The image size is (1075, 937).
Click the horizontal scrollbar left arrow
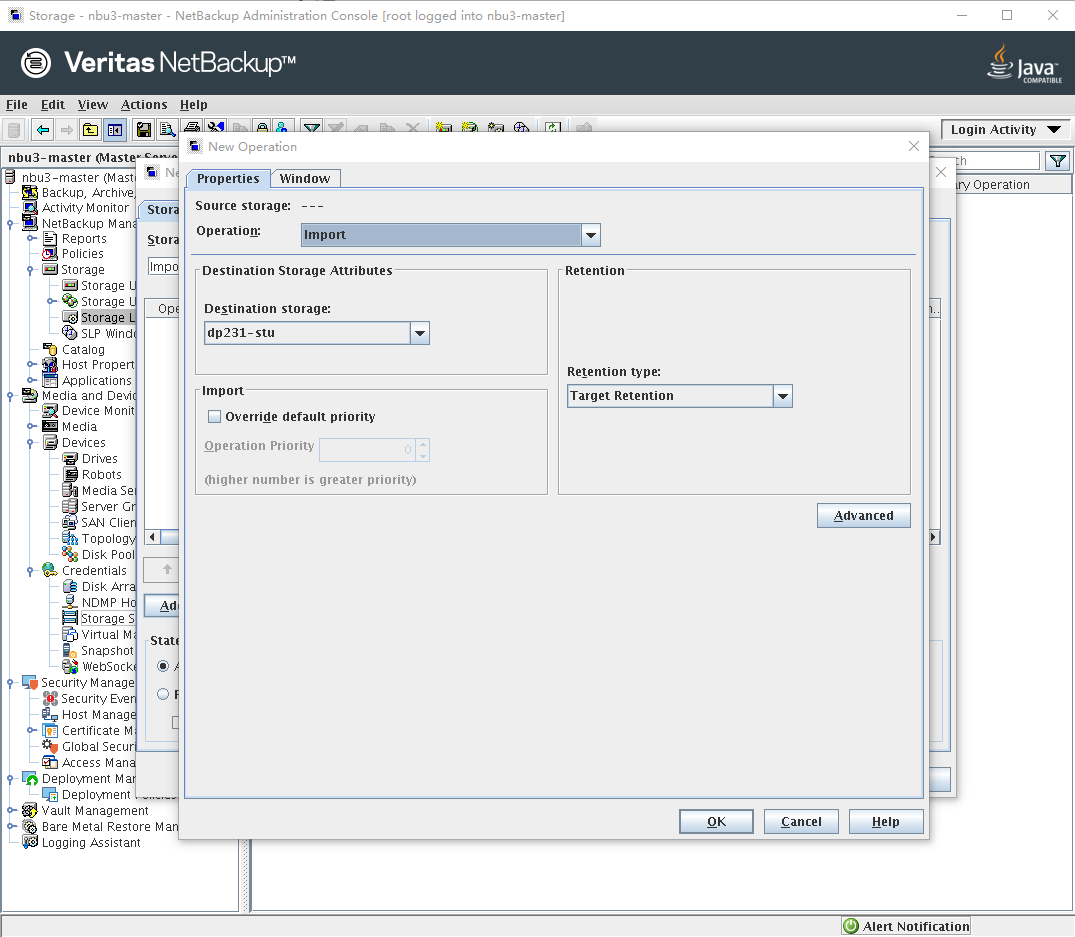(153, 538)
